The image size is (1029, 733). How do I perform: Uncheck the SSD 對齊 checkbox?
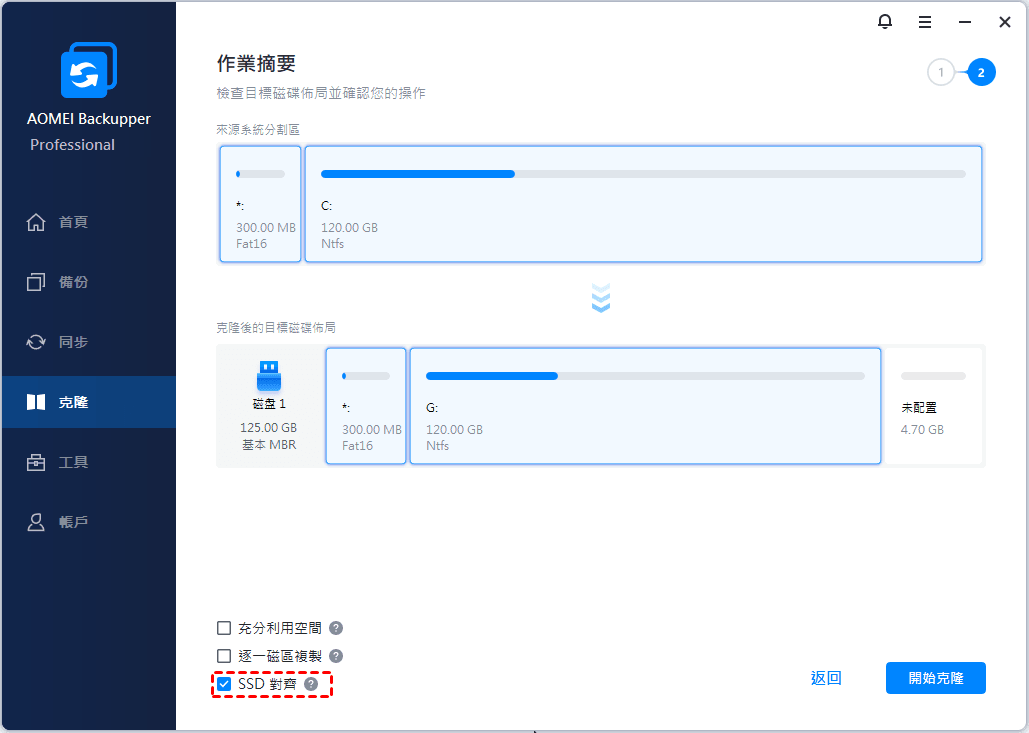tap(224, 684)
